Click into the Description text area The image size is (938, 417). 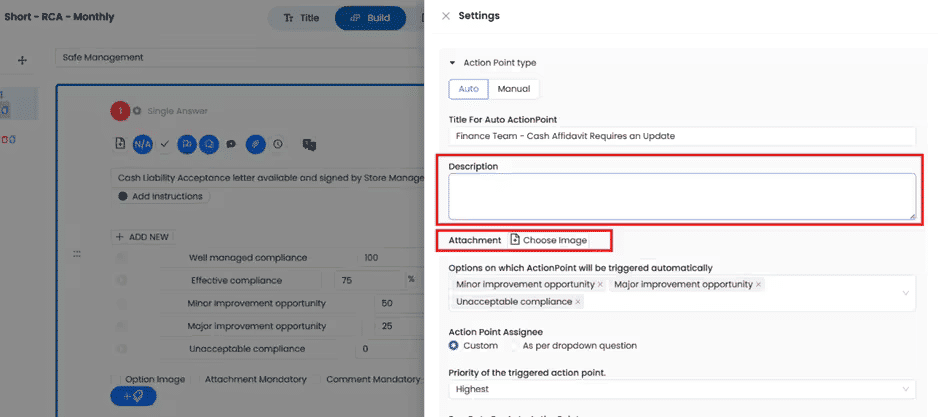681,196
